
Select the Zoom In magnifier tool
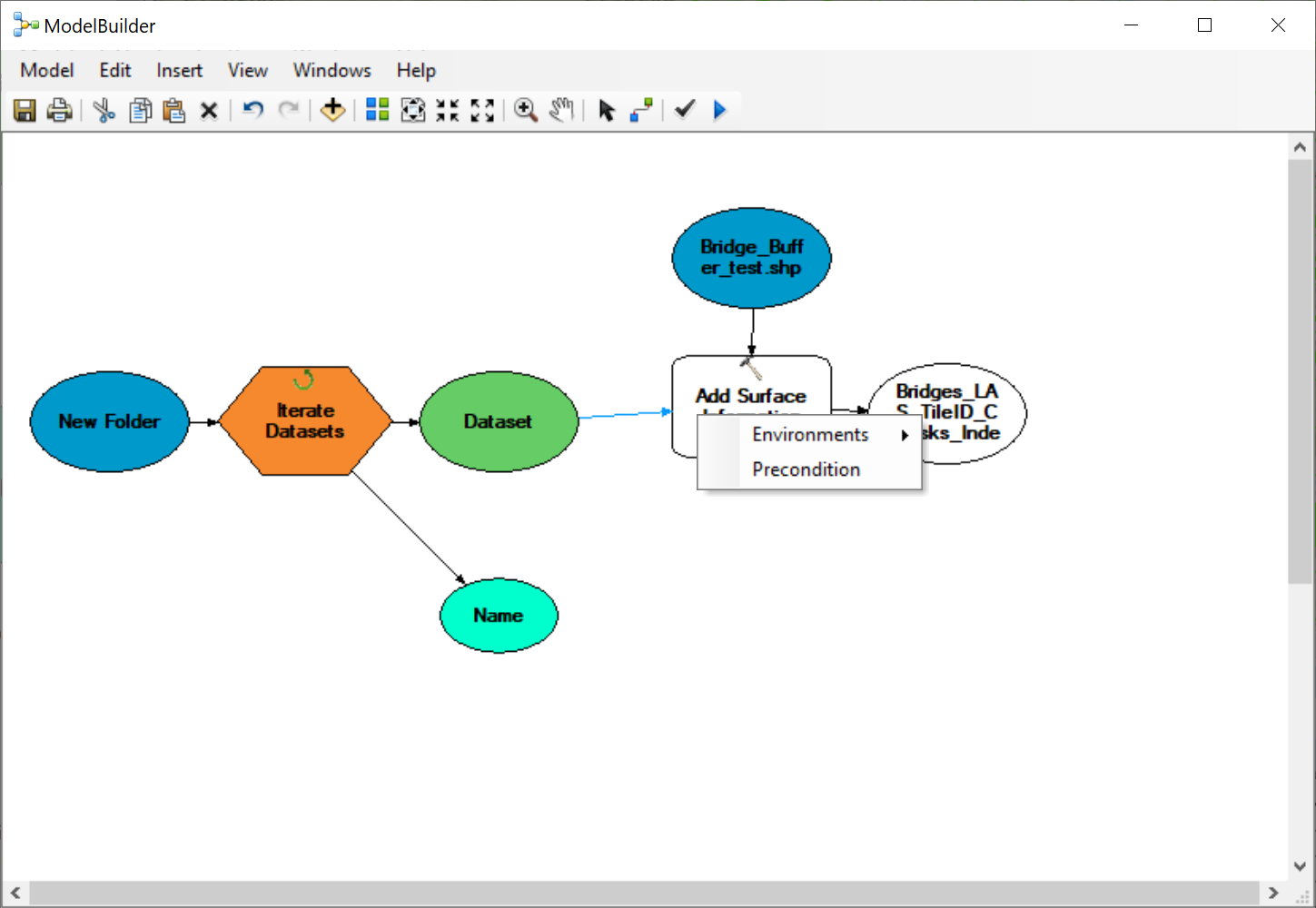pyautogui.click(x=525, y=109)
